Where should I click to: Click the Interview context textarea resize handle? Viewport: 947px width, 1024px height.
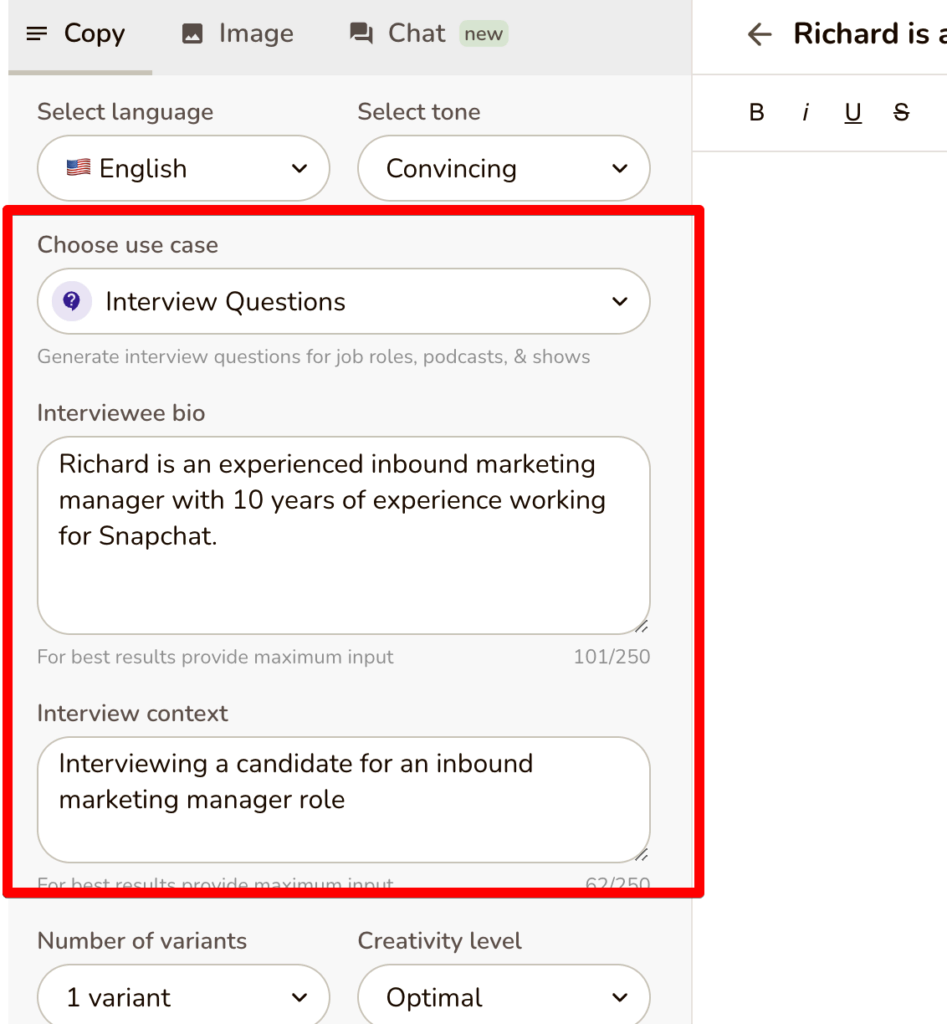639,853
